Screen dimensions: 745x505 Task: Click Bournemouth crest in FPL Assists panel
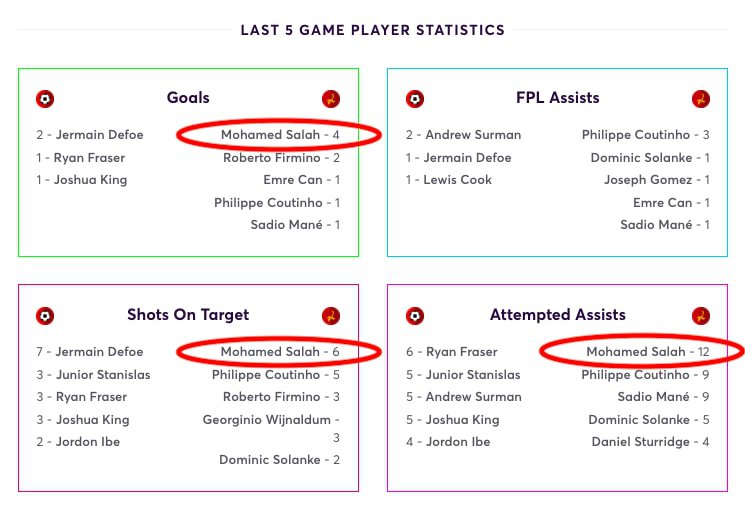(415, 99)
